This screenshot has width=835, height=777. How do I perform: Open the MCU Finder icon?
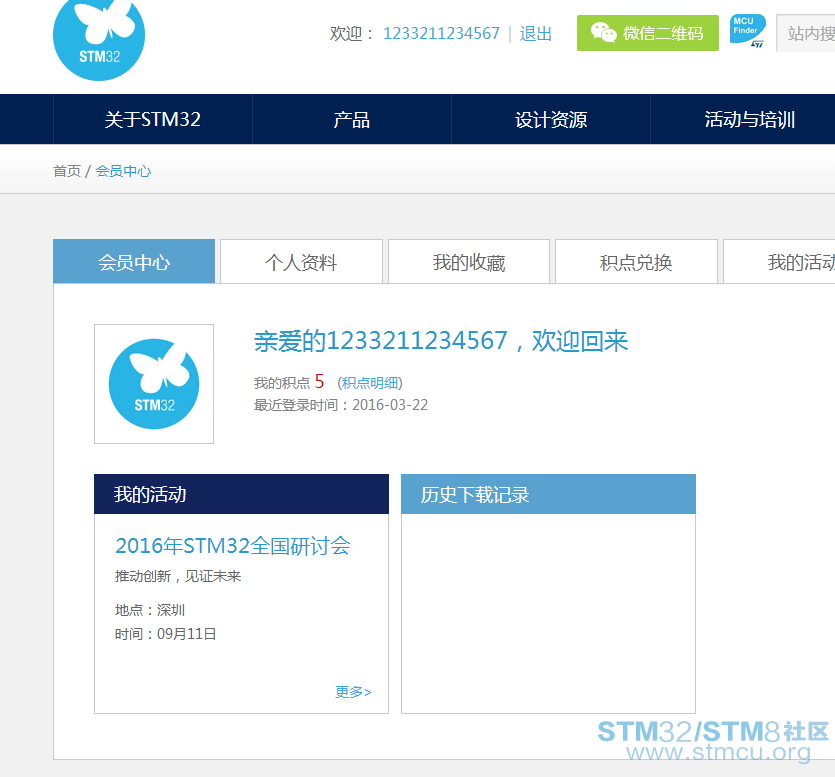[748, 31]
